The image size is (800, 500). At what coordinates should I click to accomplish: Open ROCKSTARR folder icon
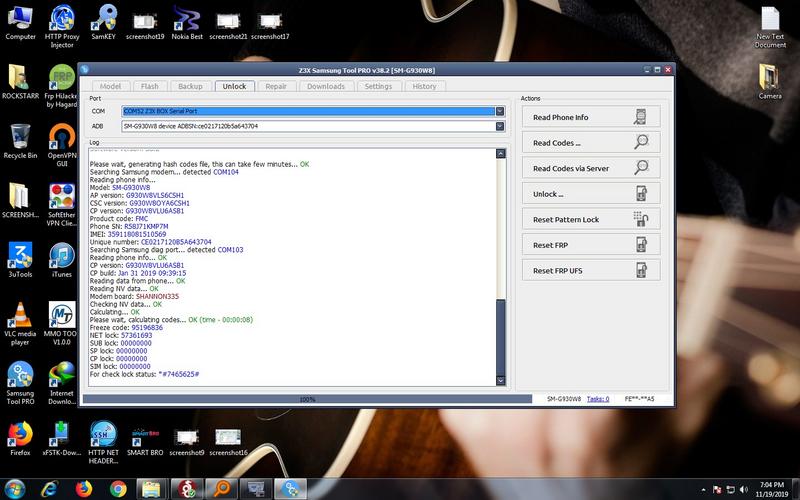pos(20,82)
